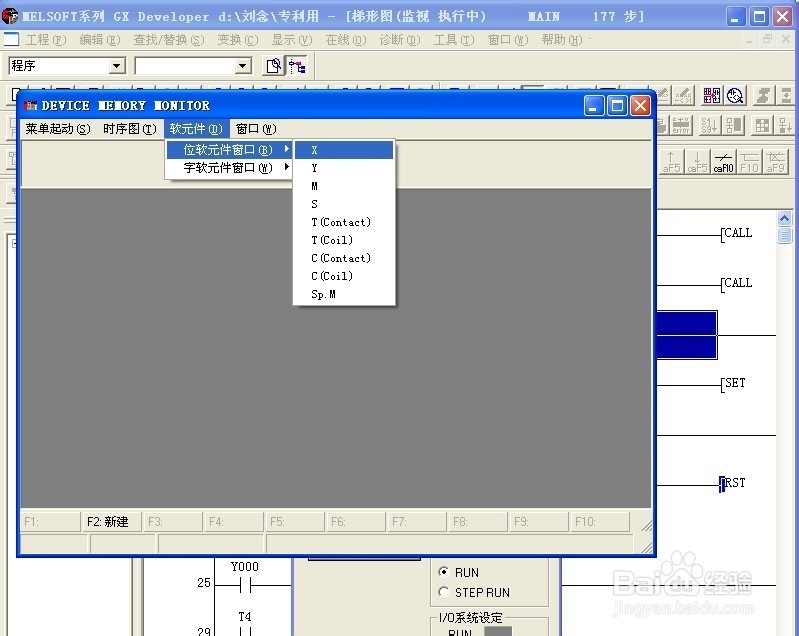Minimize the Device Memory Monitor window

click(594, 106)
